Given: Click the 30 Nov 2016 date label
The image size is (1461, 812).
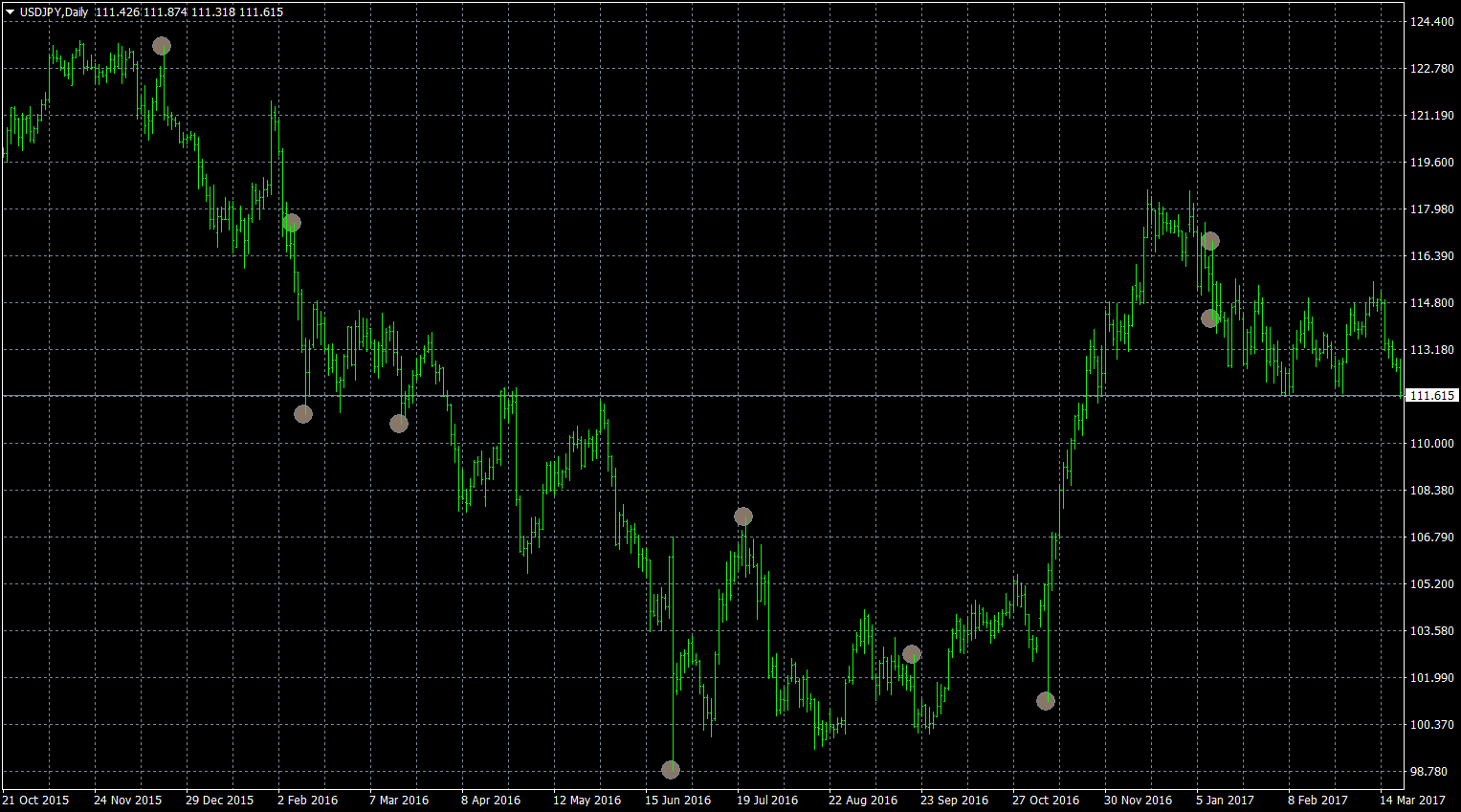Looking at the screenshot, I should (x=1138, y=801).
